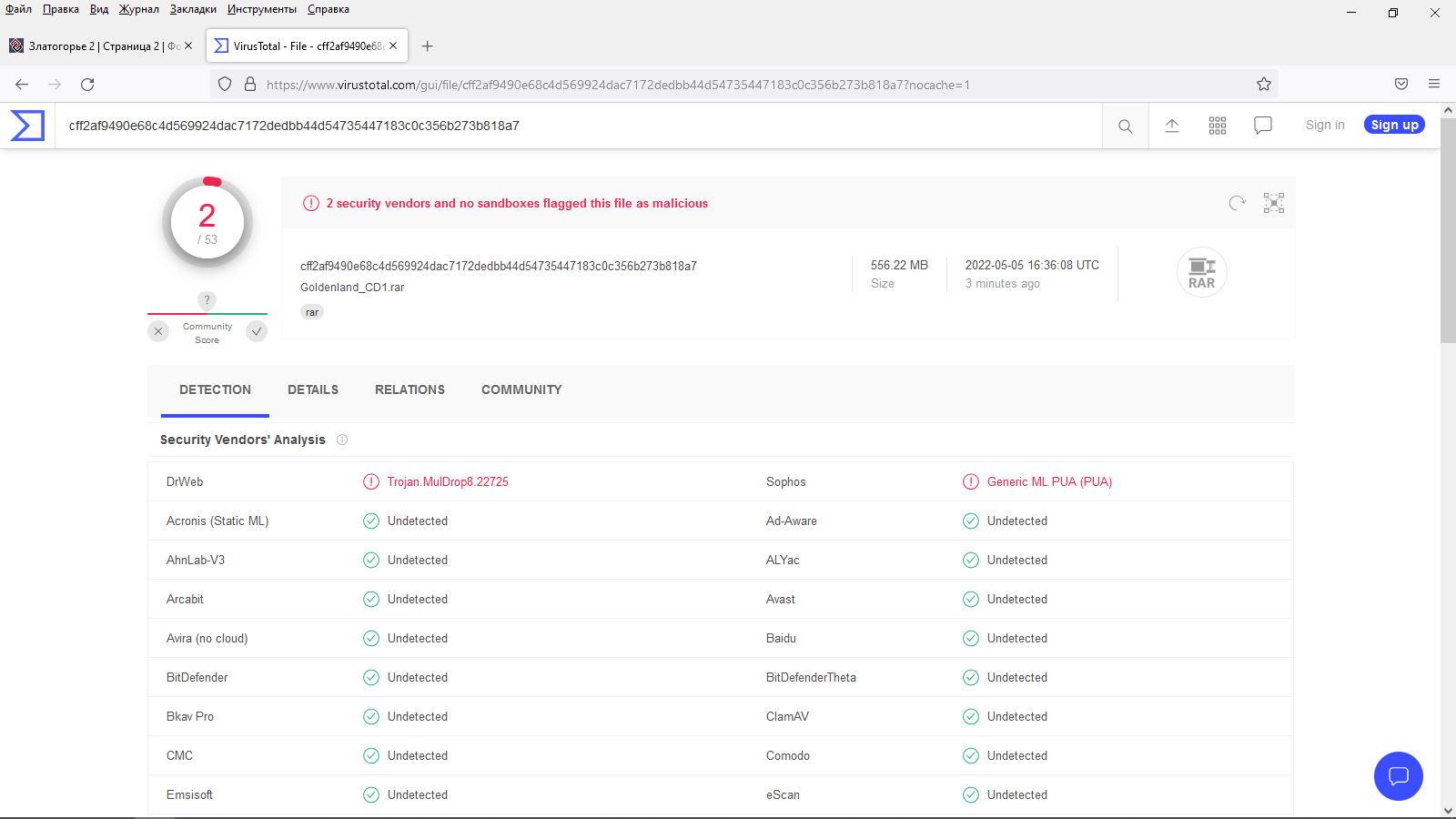
Task: Open the Закладки menu
Action: [x=193, y=9]
